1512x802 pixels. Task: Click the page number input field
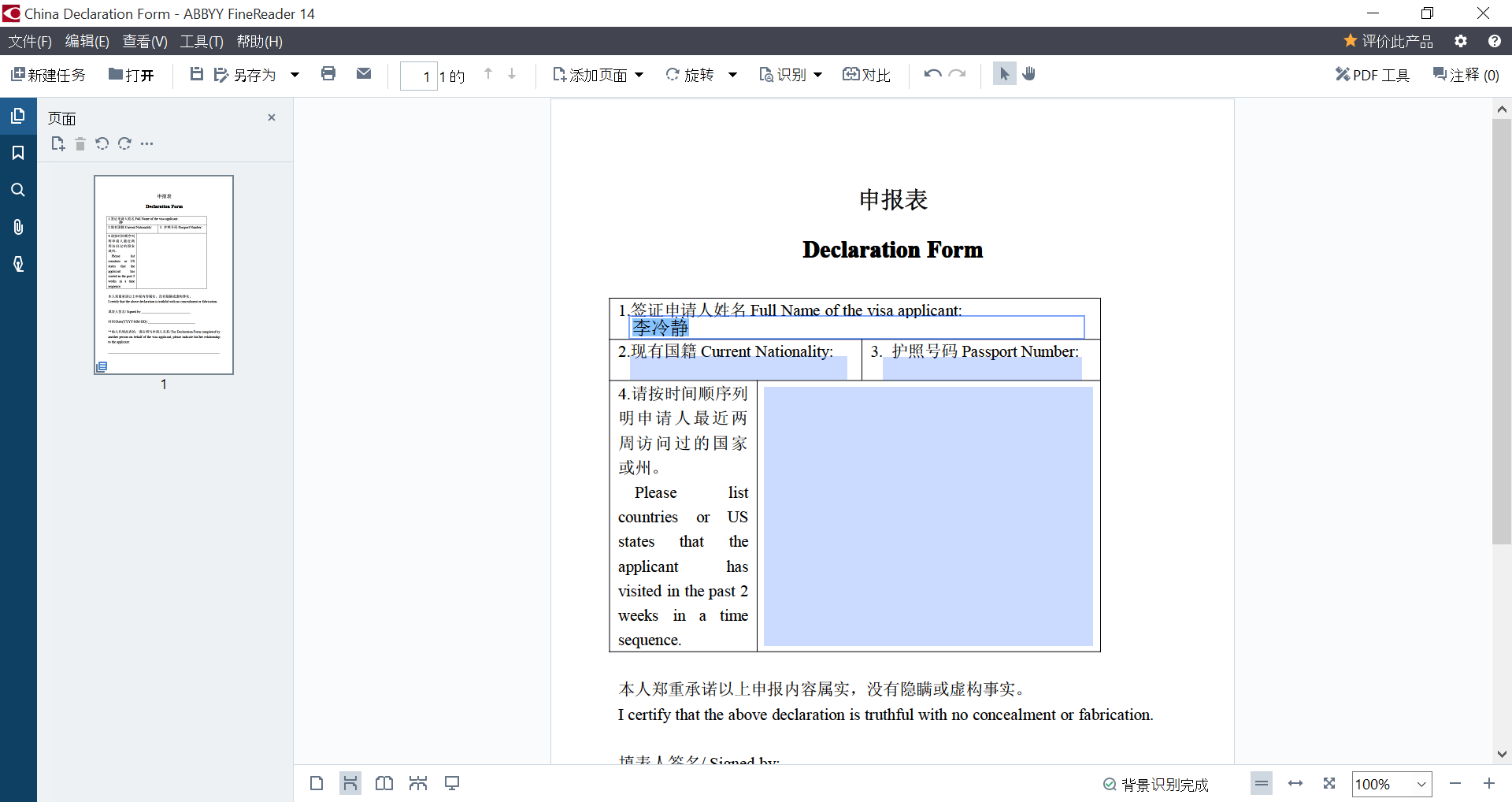click(418, 76)
